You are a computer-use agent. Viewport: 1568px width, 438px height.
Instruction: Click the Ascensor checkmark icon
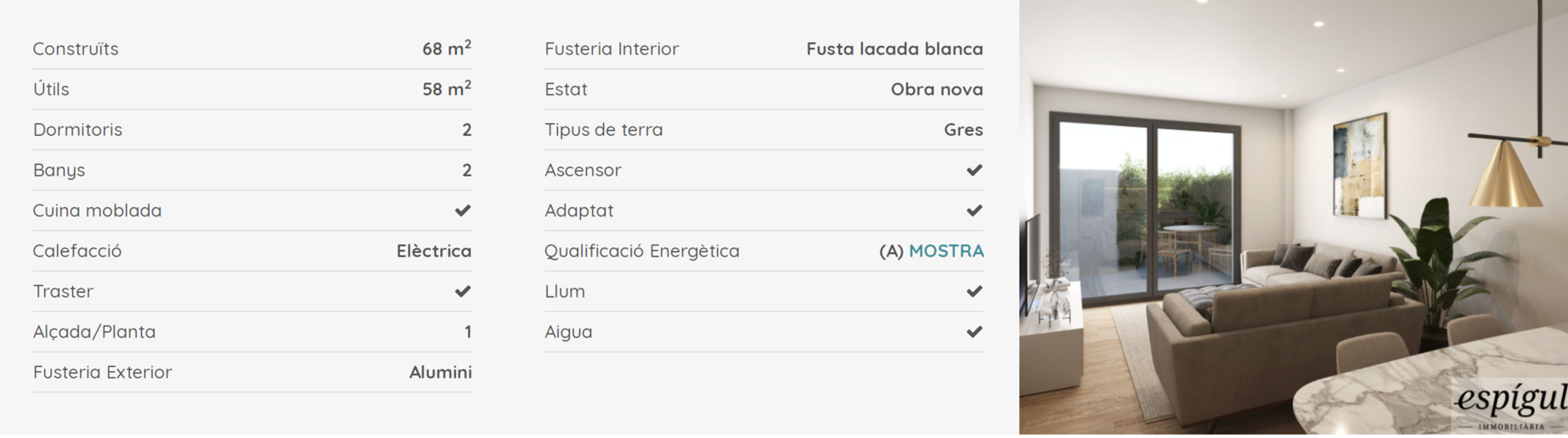click(x=974, y=170)
